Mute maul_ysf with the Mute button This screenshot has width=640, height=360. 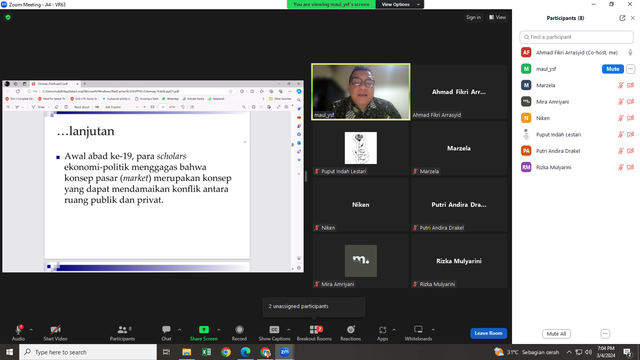[x=612, y=69]
